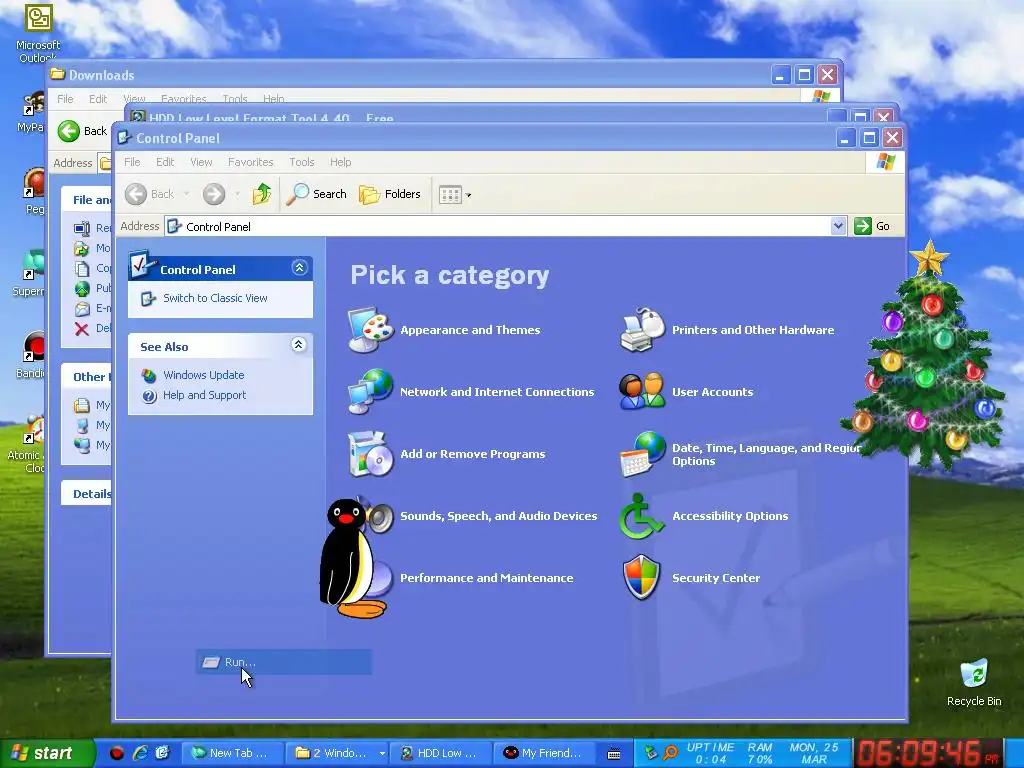Click Switch to Classic View link
The width and height of the screenshot is (1024, 768).
point(215,298)
